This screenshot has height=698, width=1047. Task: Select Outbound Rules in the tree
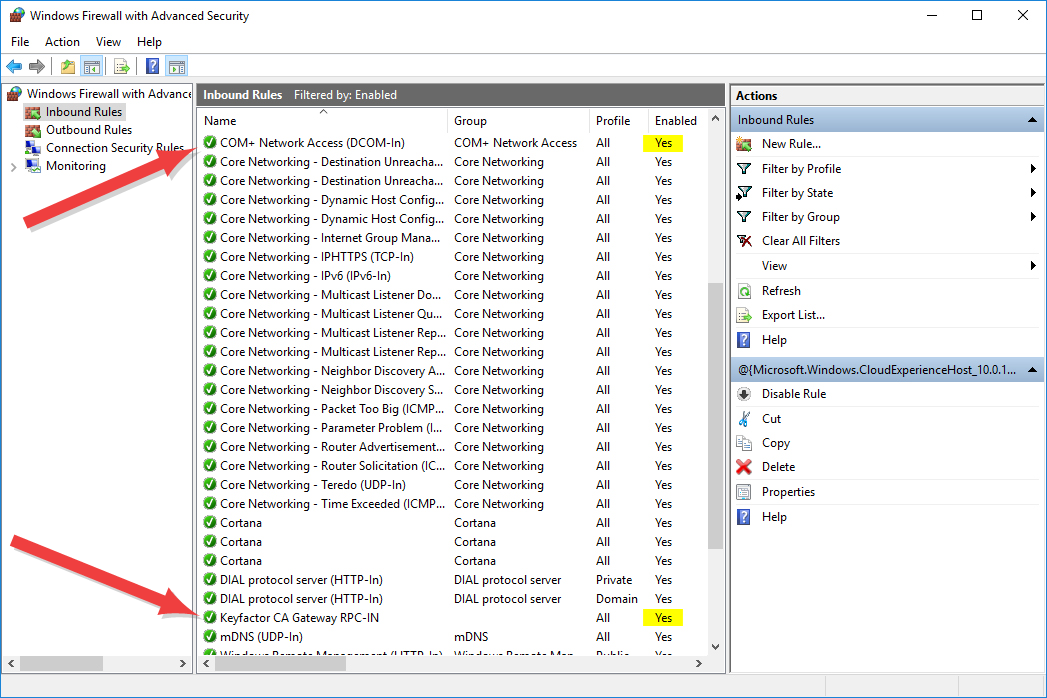tap(89, 130)
